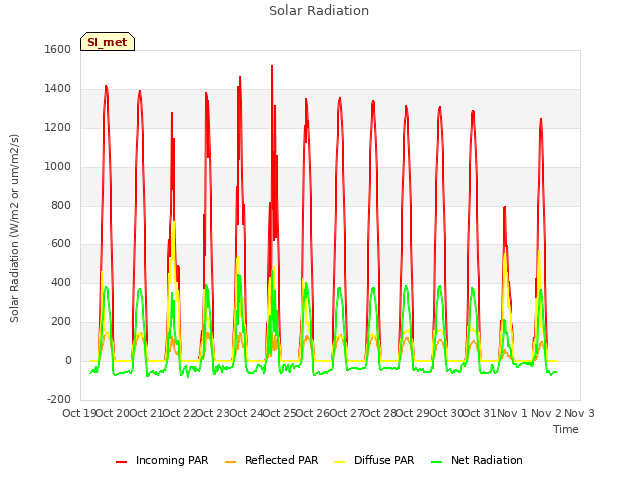
Task: Click the low Nov 1 red peak near 800
Action: coord(504,207)
